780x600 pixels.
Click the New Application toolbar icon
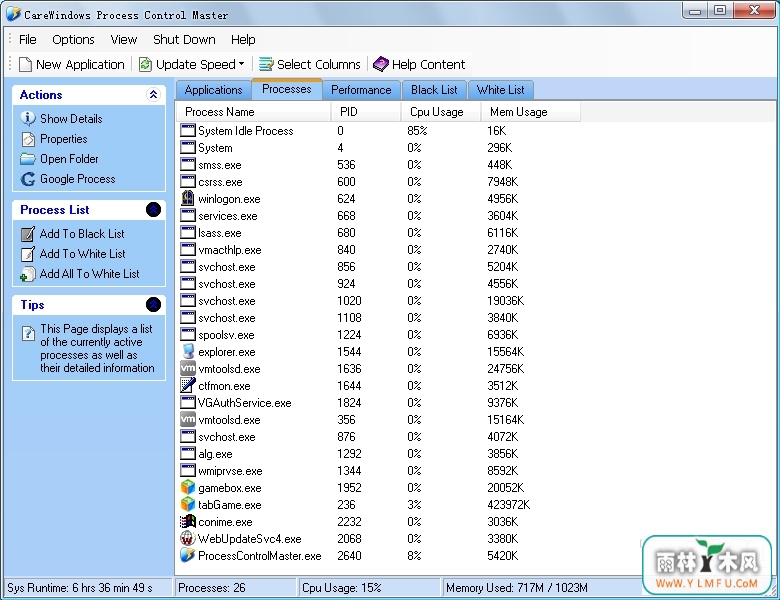tap(25, 65)
